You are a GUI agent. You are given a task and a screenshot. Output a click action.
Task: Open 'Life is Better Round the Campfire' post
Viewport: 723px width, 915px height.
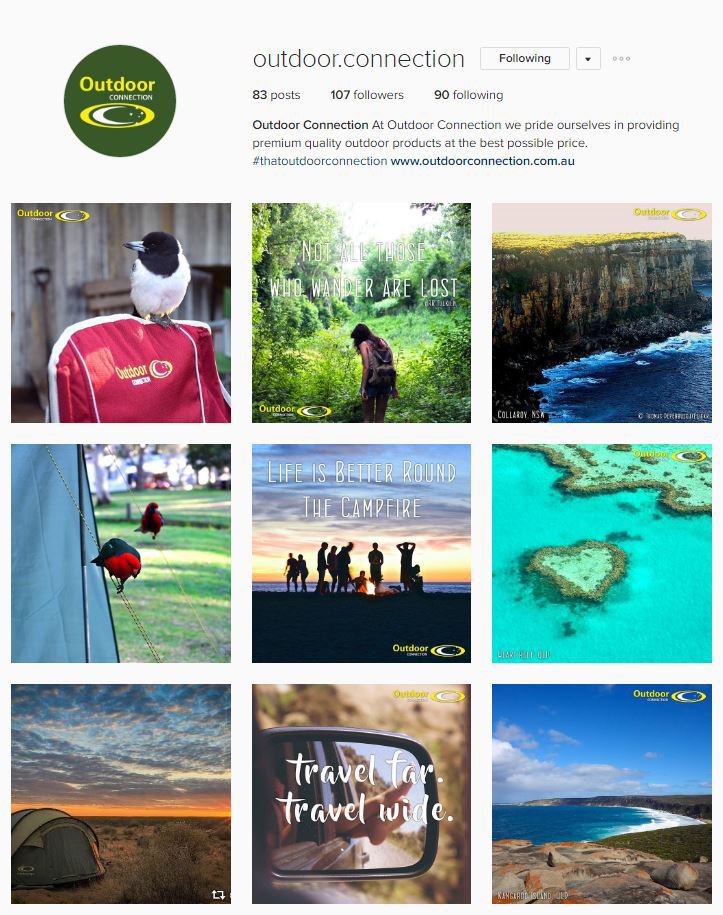click(361, 553)
